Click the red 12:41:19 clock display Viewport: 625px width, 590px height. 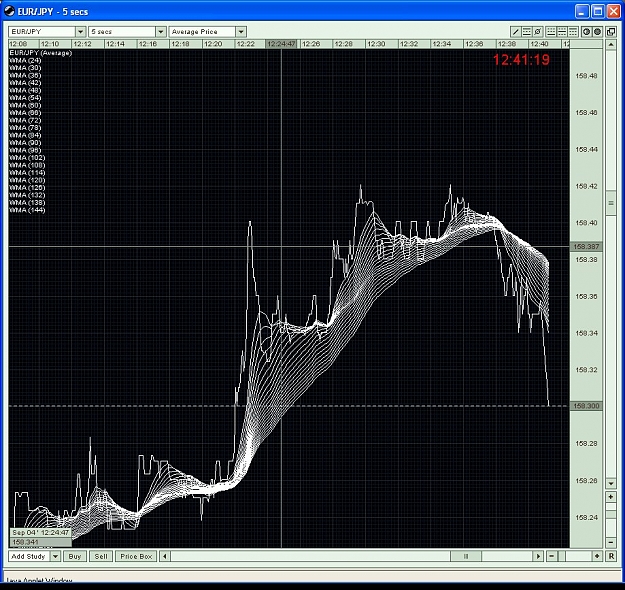point(521,60)
